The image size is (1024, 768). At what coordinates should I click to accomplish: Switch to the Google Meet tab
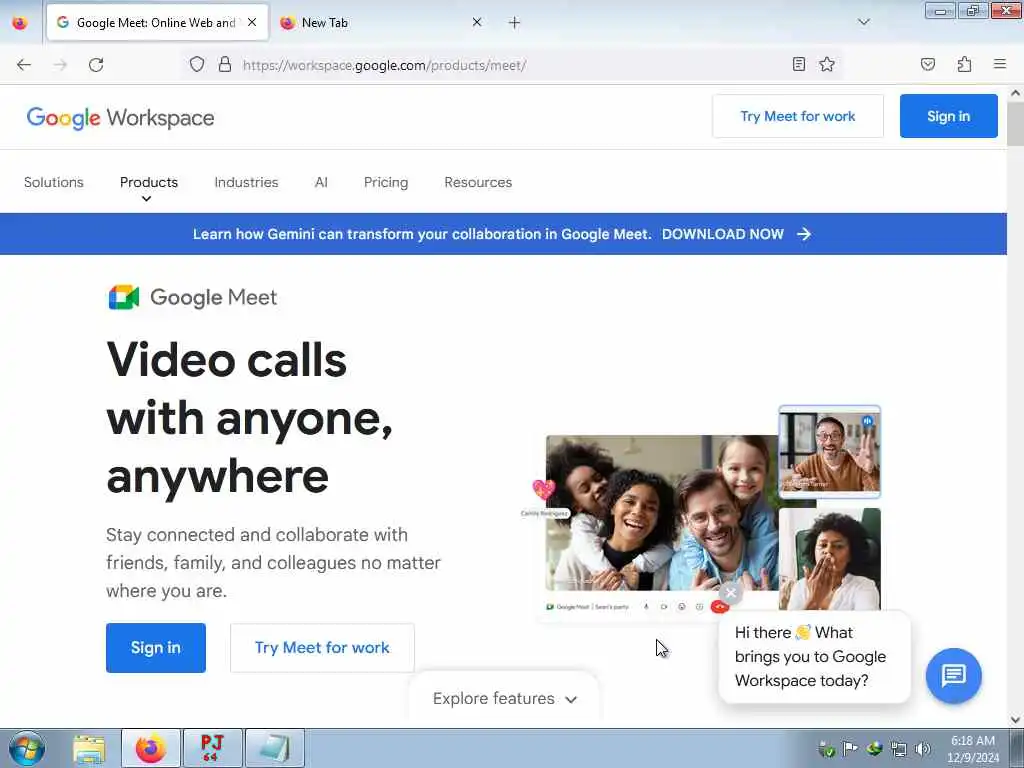157,22
